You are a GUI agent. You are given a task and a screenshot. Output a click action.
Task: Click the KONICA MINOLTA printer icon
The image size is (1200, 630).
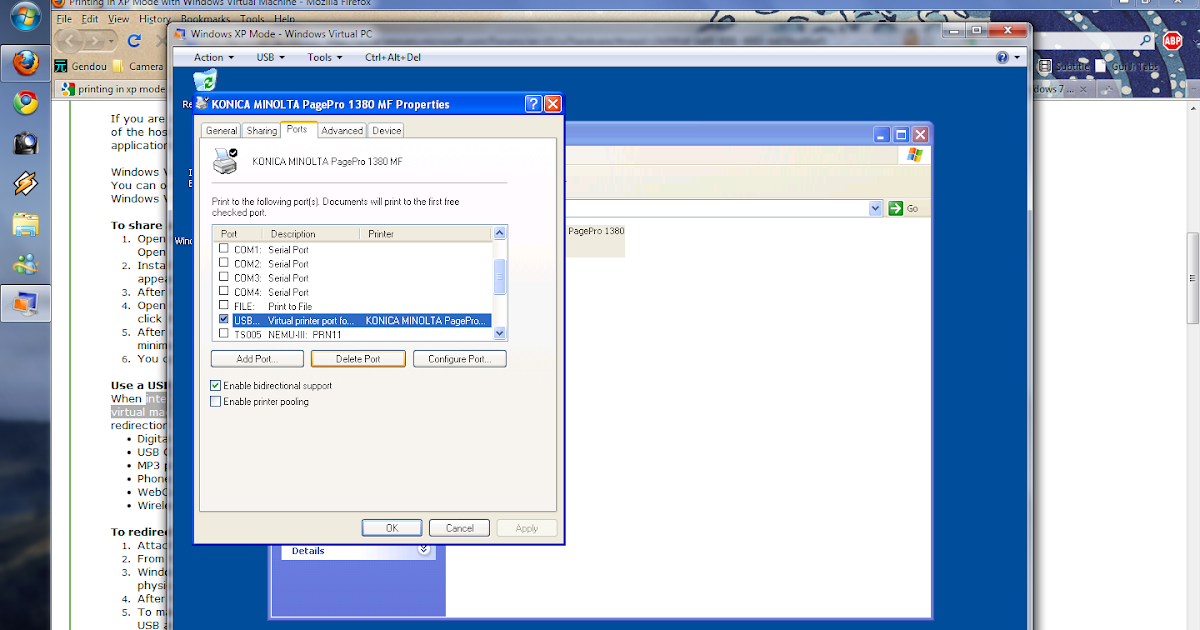coord(226,159)
